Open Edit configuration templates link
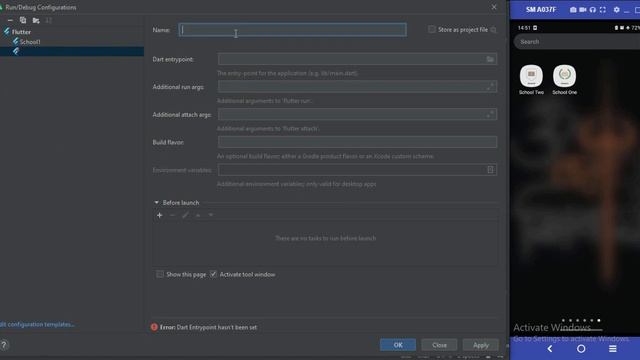Image resolution: width=640 pixels, height=360 pixels. (x=37, y=324)
